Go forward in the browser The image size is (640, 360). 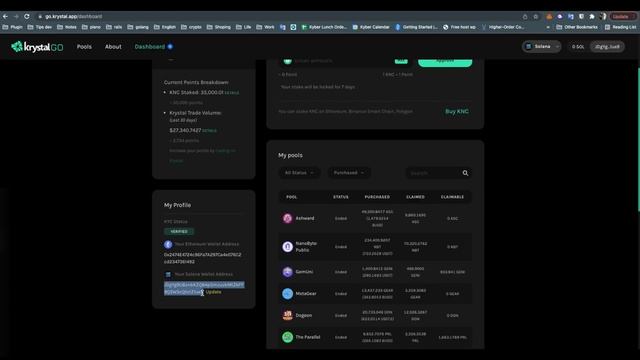point(16,16)
